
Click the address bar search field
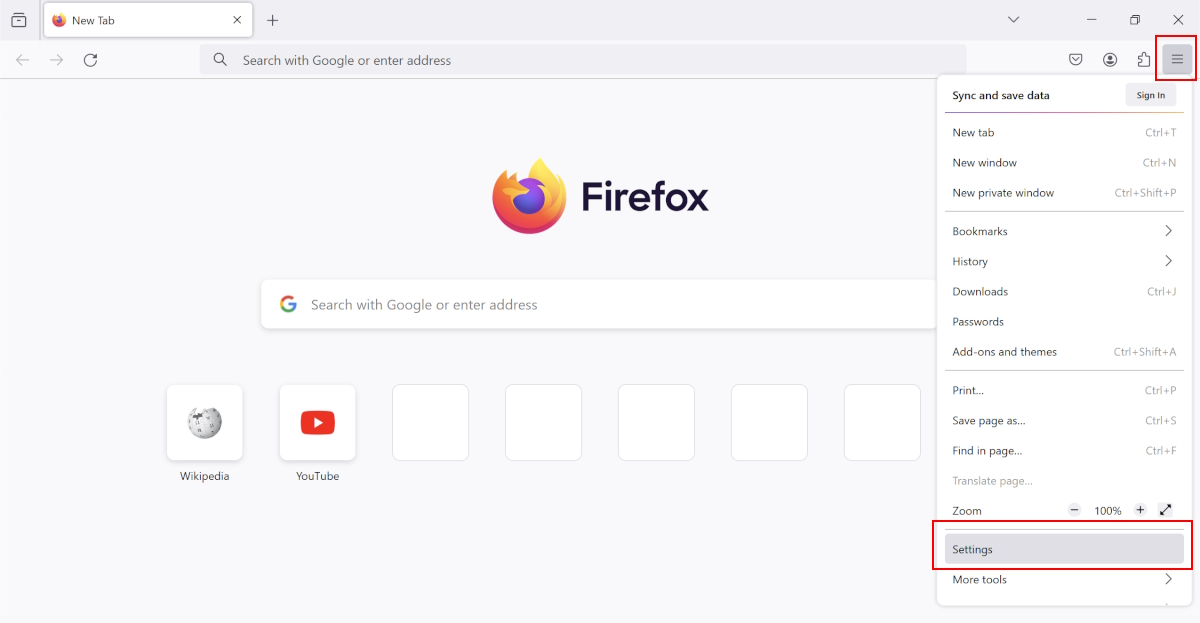click(583, 60)
